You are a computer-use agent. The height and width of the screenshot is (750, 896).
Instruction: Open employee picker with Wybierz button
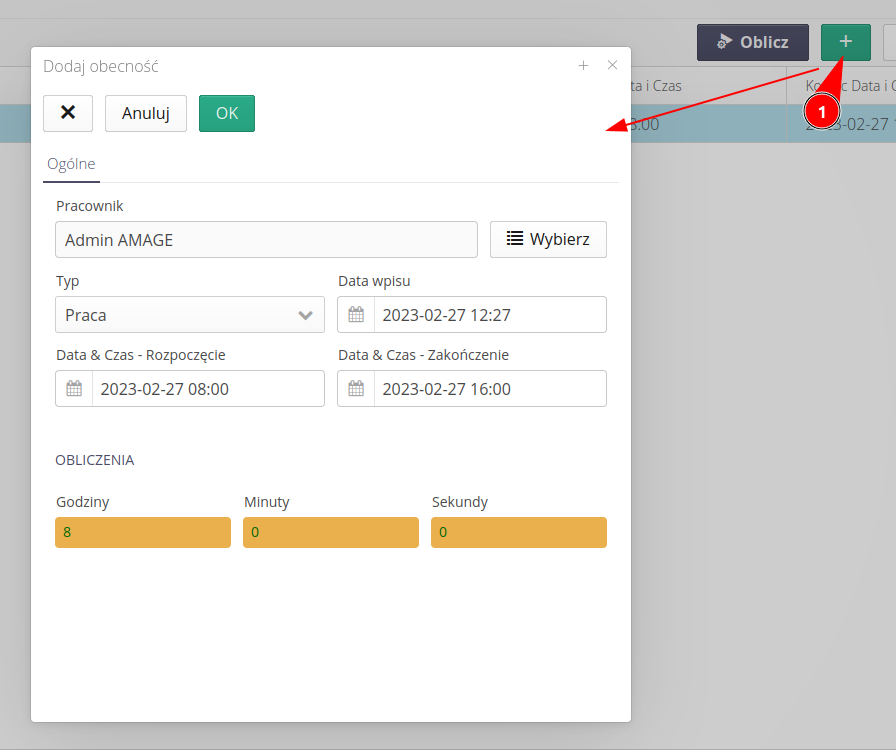[x=548, y=240]
